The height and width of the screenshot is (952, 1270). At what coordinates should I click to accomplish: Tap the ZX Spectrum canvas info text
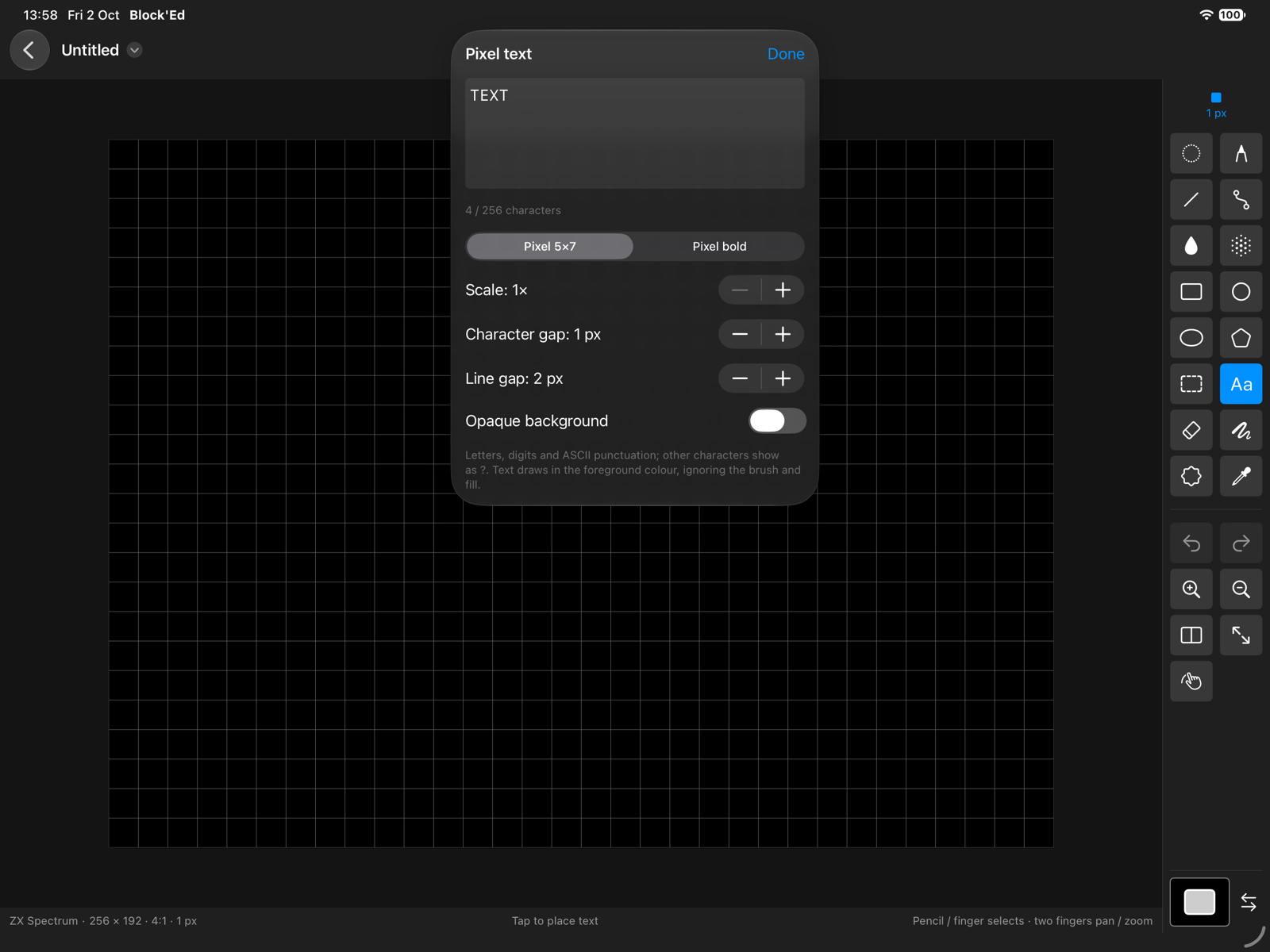click(x=103, y=921)
